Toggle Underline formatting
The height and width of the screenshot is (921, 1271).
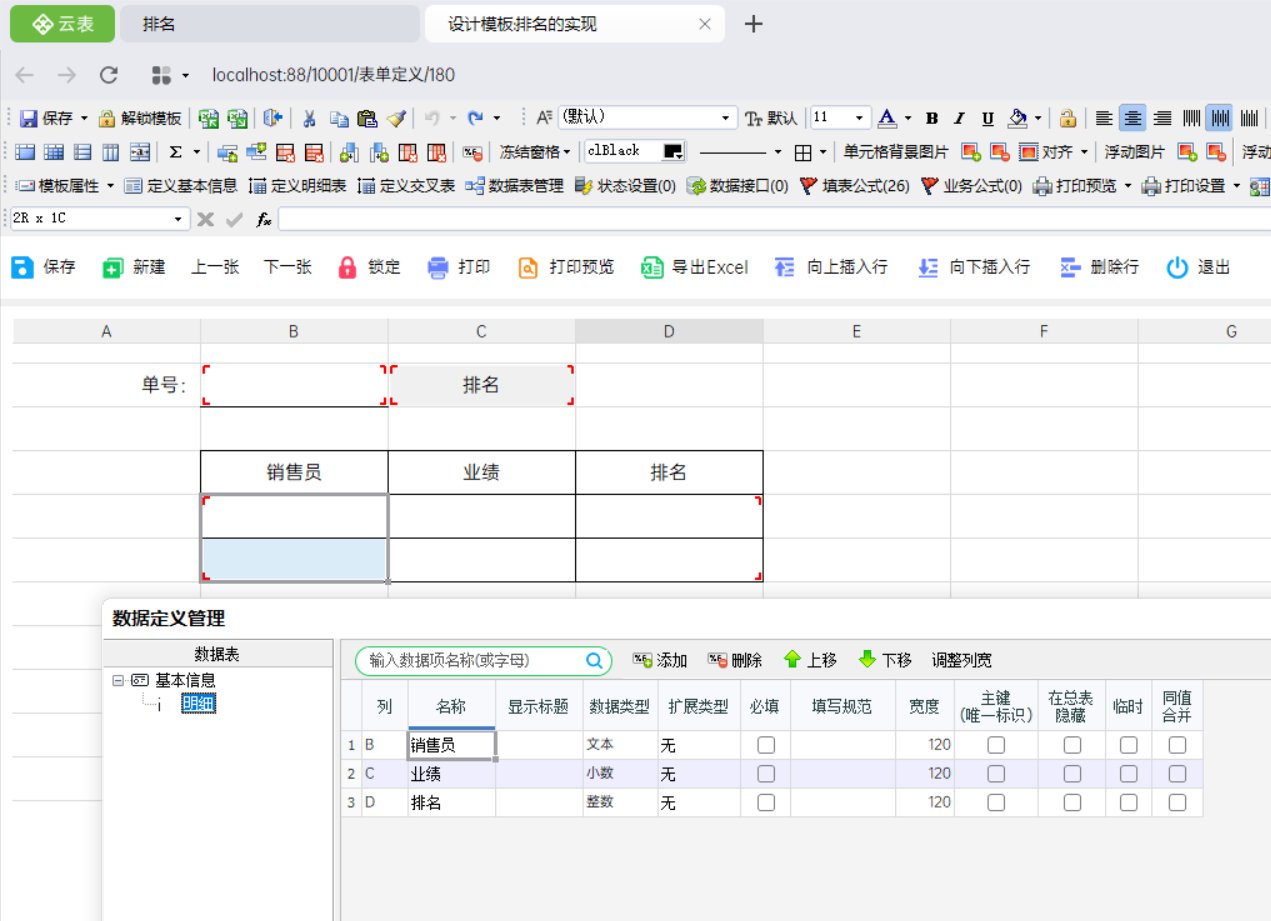988,118
